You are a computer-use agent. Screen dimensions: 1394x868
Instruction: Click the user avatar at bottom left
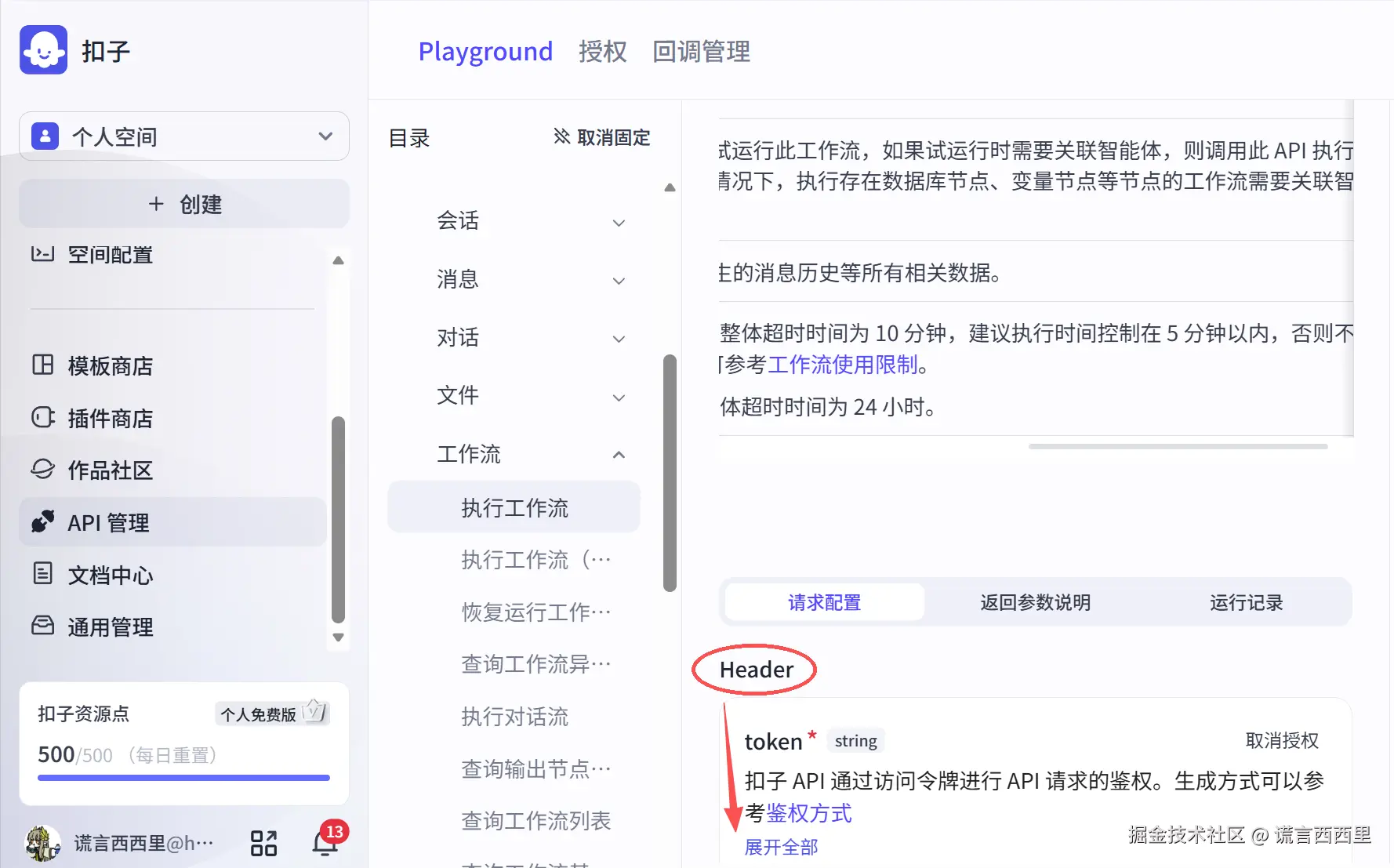(x=43, y=844)
